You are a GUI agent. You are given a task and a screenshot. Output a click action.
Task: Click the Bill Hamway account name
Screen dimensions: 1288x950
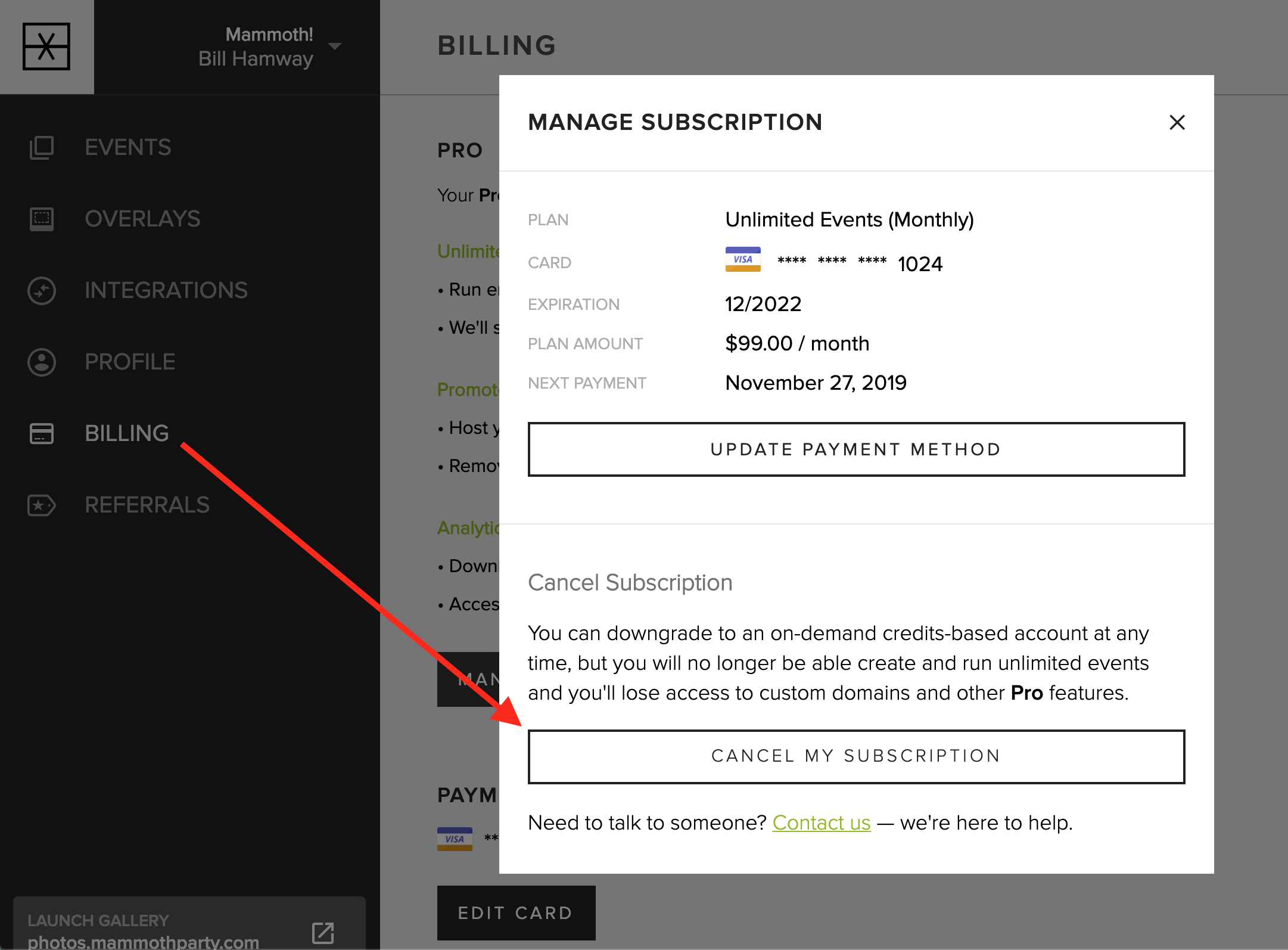click(x=256, y=58)
